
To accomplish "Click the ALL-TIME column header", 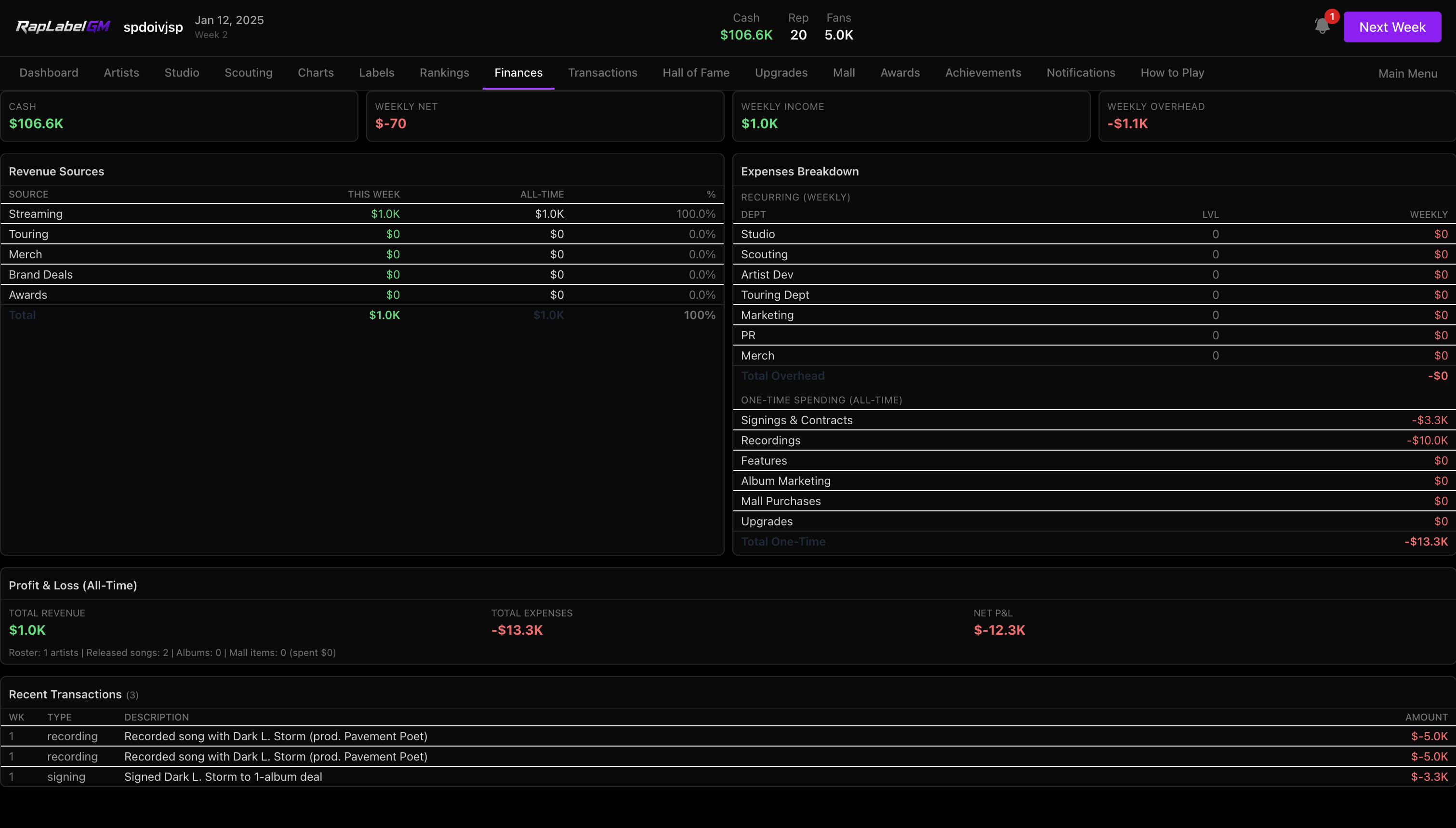I will (x=542, y=195).
